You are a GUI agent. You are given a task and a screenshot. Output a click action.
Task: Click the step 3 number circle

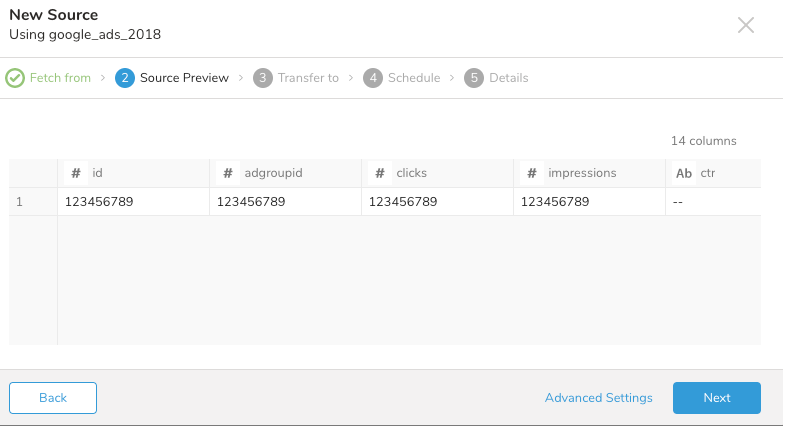[x=263, y=78]
